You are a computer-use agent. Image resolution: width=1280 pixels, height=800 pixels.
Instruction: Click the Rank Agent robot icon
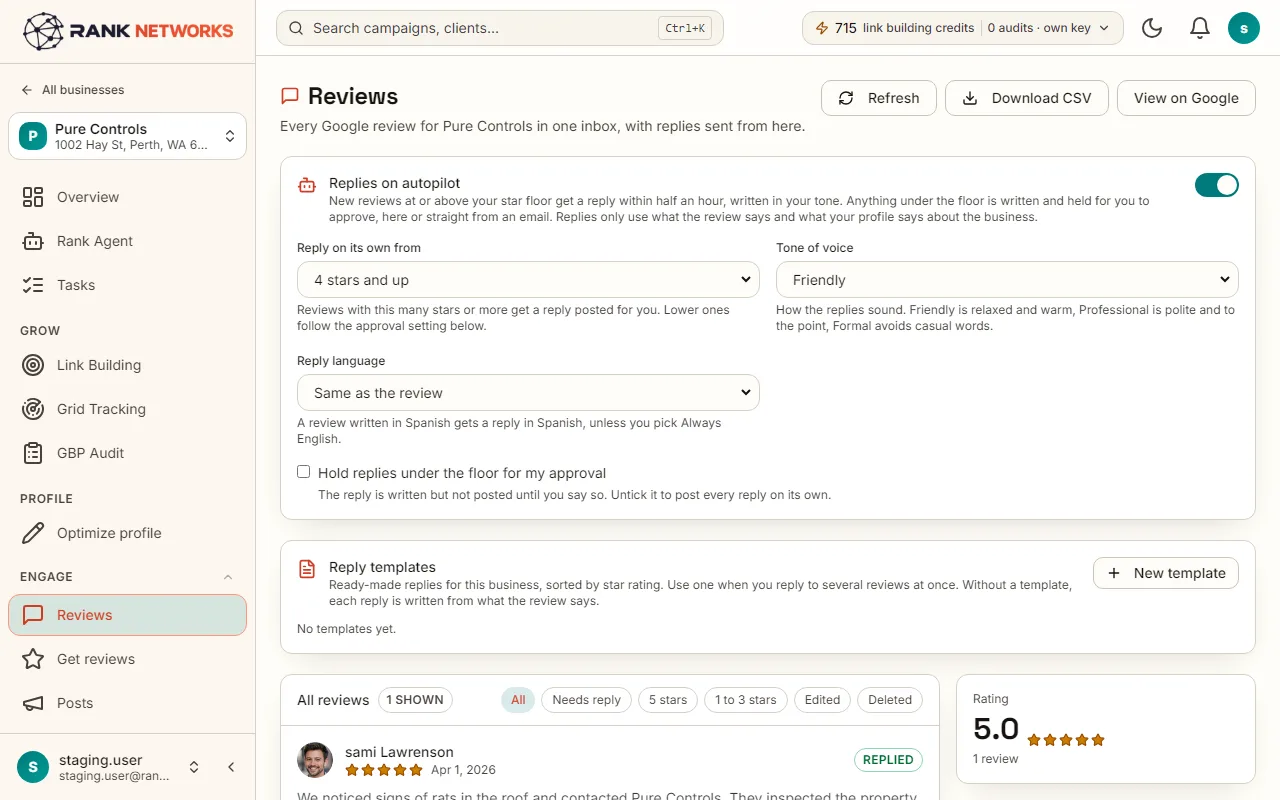coord(33,241)
